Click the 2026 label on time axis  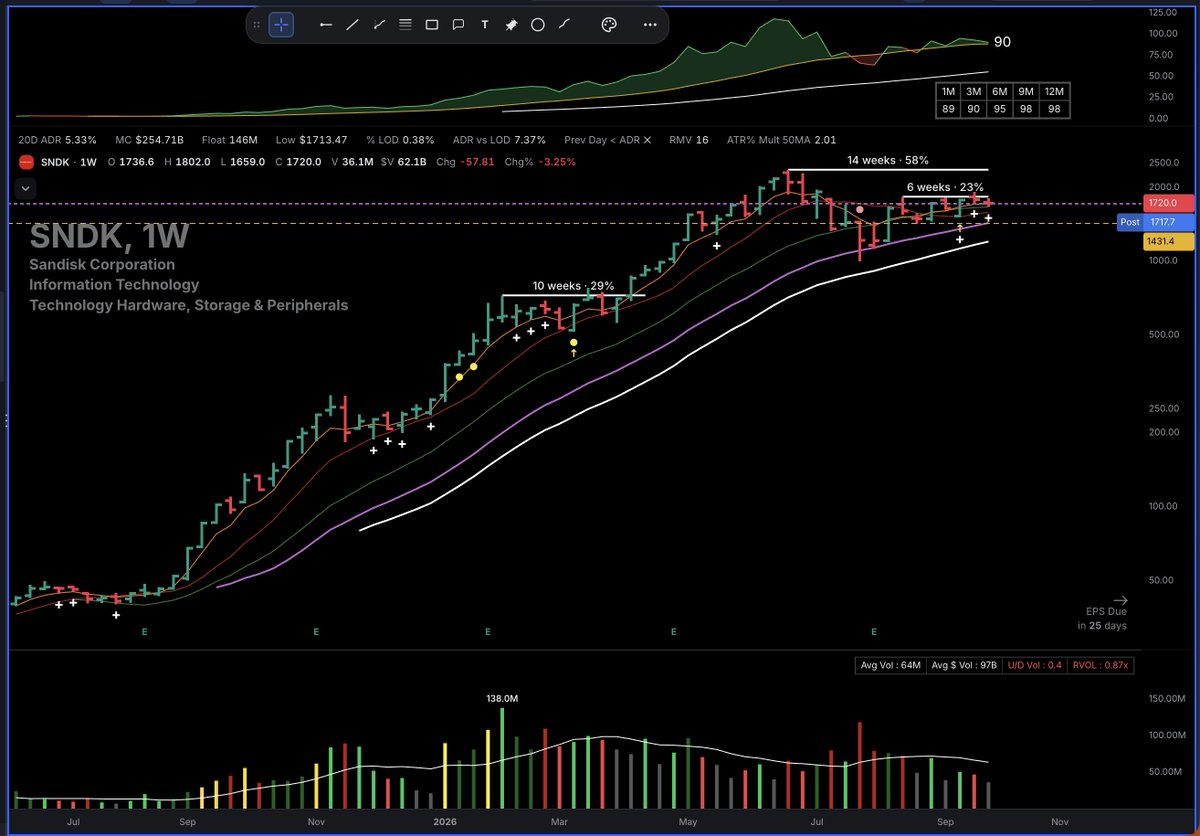click(x=445, y=820)
